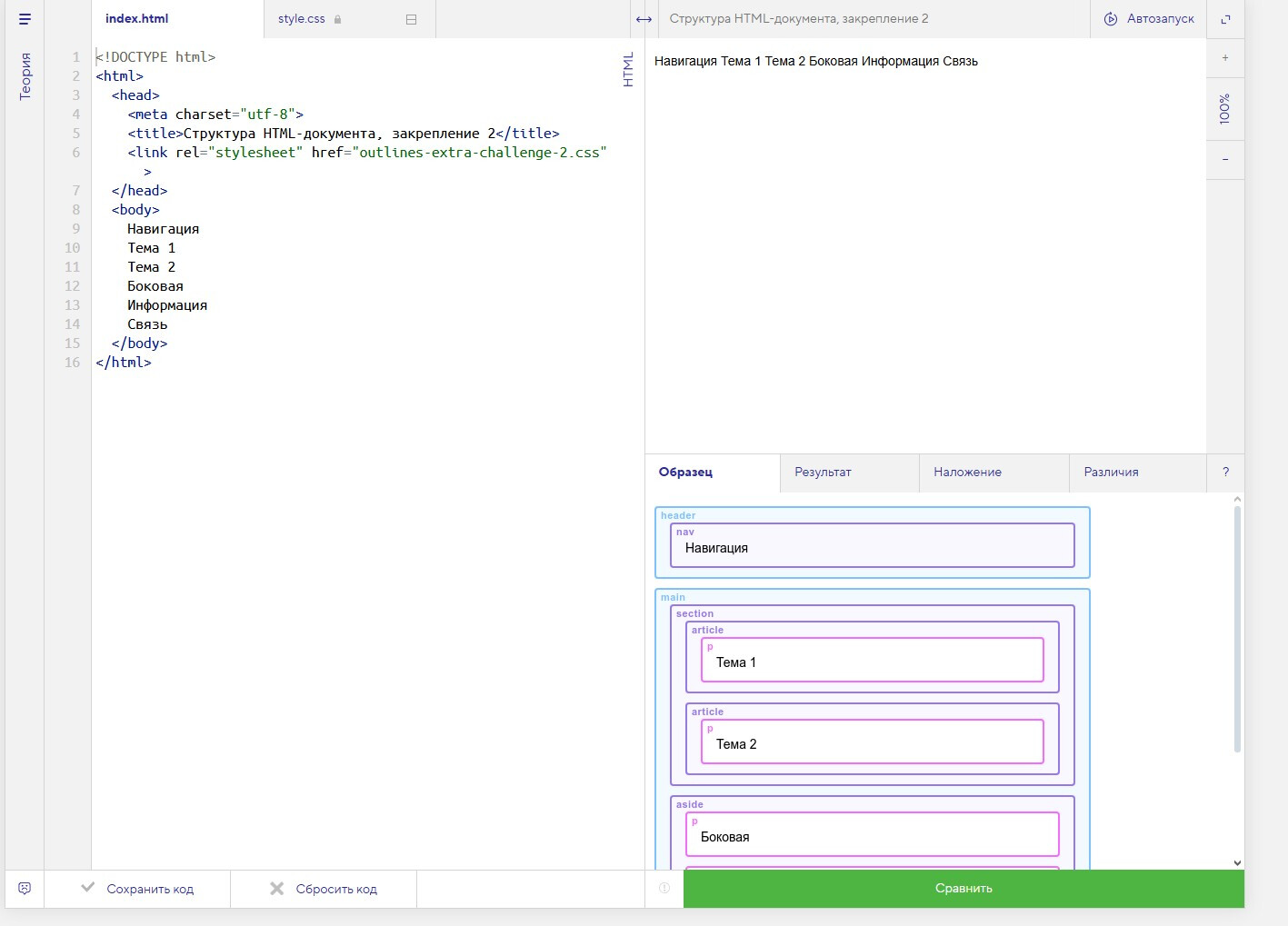
Task: Toggle the Автозапуск autorun option
Action: (1149, 19)
